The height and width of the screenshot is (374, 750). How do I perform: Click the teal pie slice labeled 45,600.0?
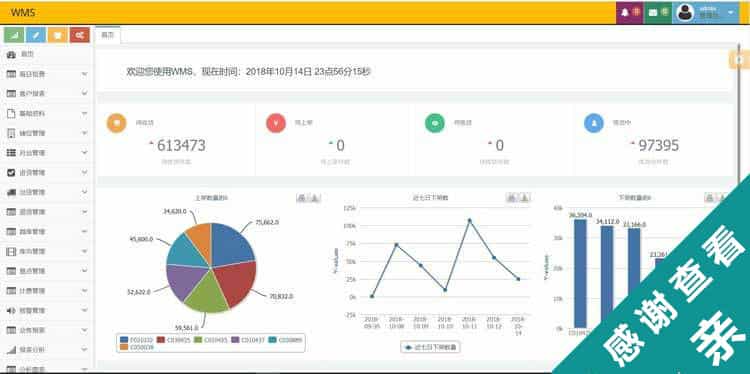[x=186, y=251]
